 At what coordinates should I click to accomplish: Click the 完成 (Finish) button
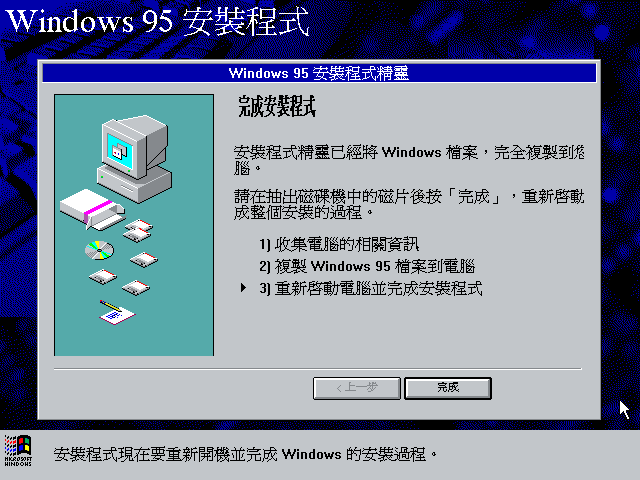(448, 388)
